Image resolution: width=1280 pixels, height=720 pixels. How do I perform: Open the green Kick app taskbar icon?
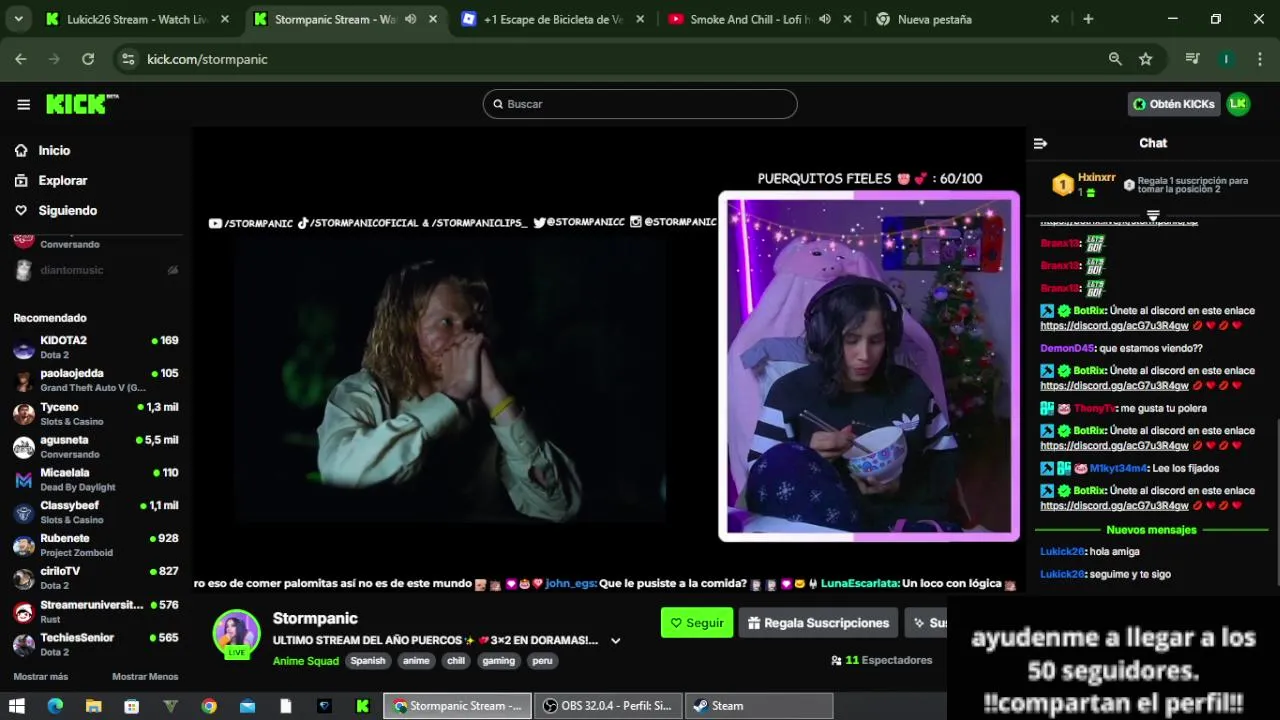click(x=362, y=706)
